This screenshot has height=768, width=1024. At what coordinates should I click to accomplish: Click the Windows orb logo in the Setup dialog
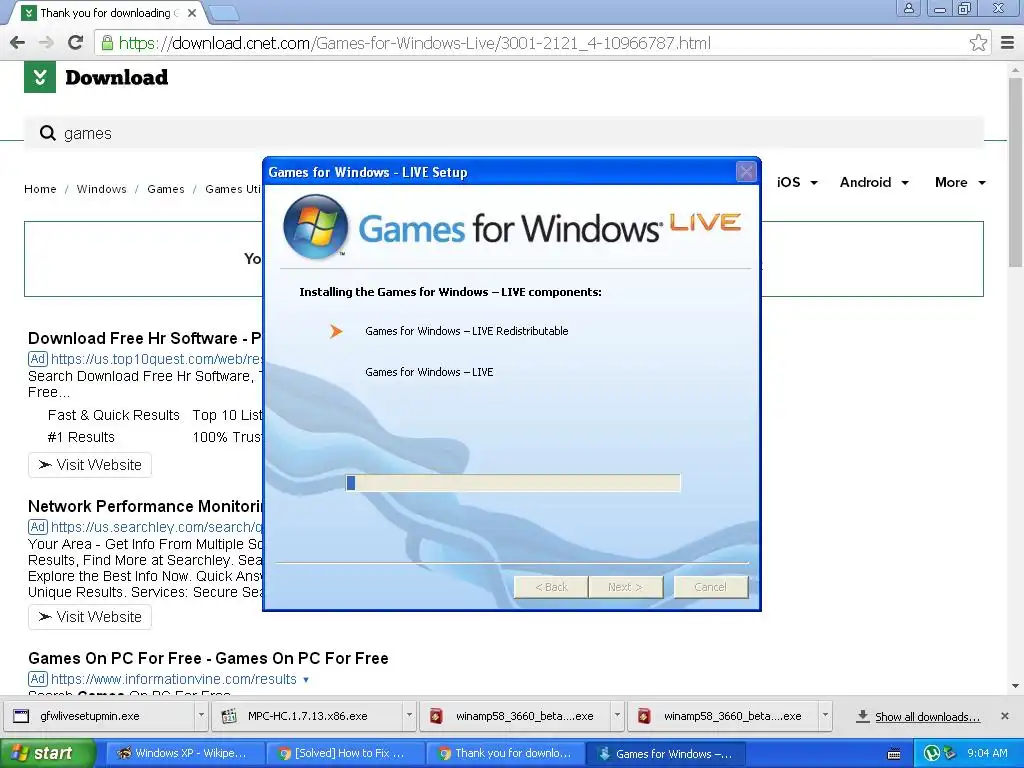pyautogui.click(x=315, y=226)
